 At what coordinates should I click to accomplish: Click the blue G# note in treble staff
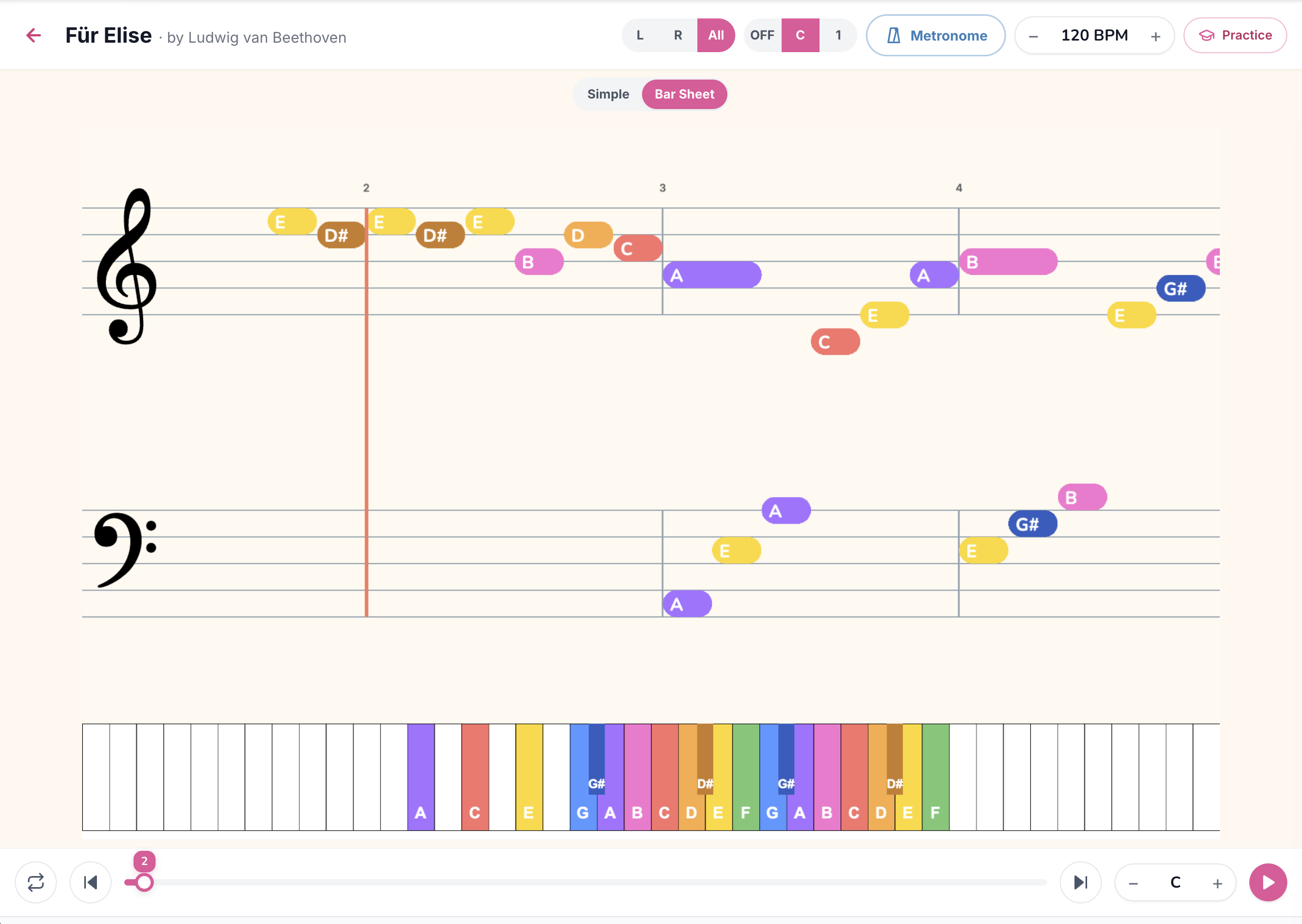click(x=1181, y=289)
